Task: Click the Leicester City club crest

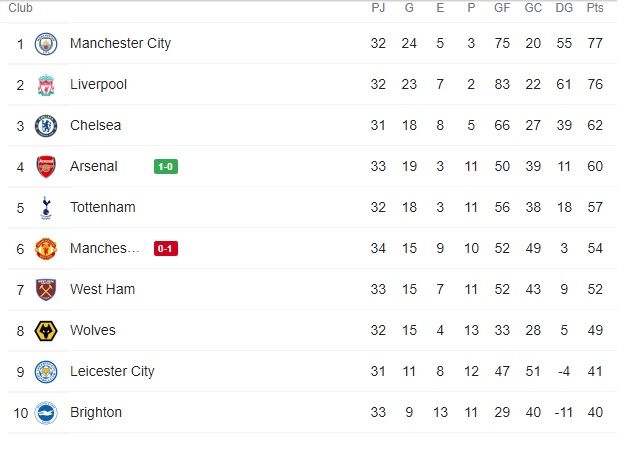Action: pyautogui.click(x=46, y=372)
